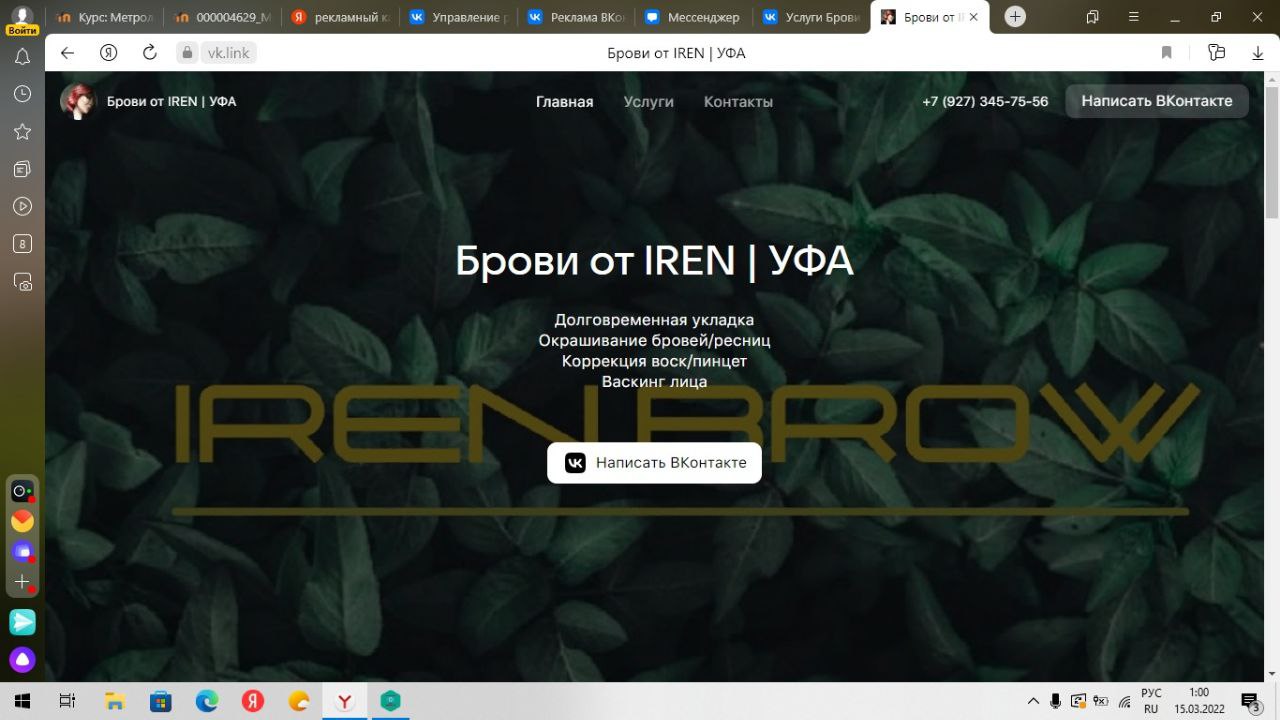
Task: Click the vk.link address field
Action: click(x=228, y=53)
